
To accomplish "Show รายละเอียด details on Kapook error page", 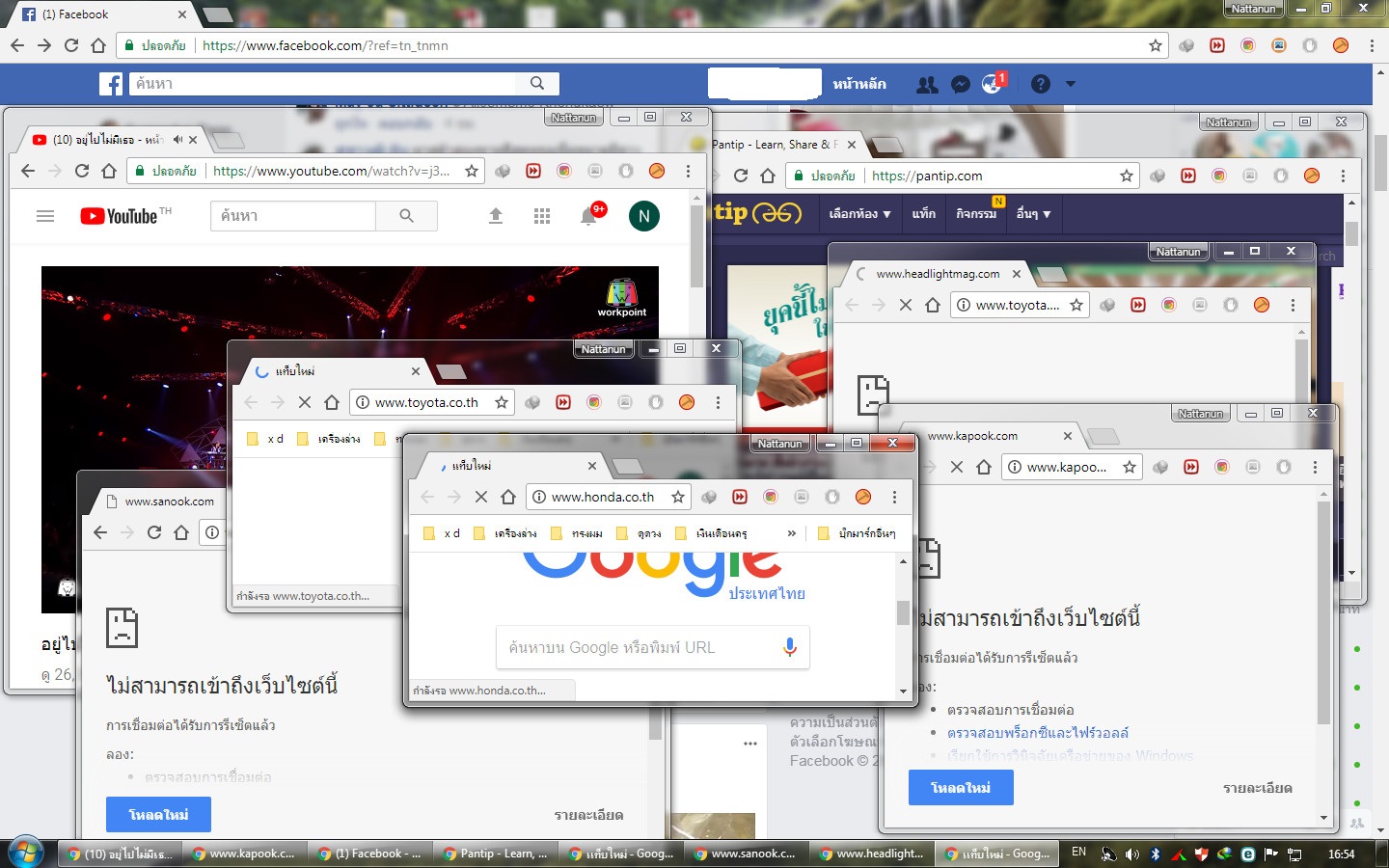I will 1257,788.
